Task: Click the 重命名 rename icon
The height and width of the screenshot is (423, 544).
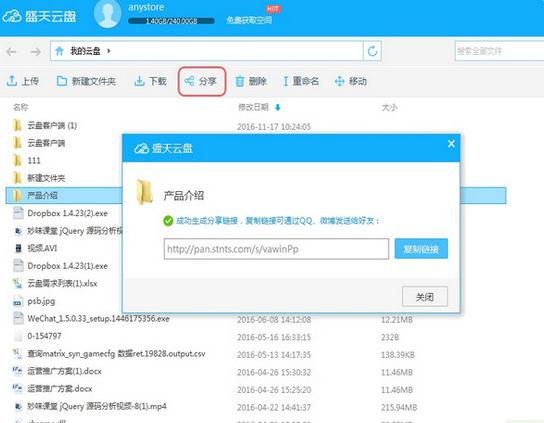Action: [286, 81]
